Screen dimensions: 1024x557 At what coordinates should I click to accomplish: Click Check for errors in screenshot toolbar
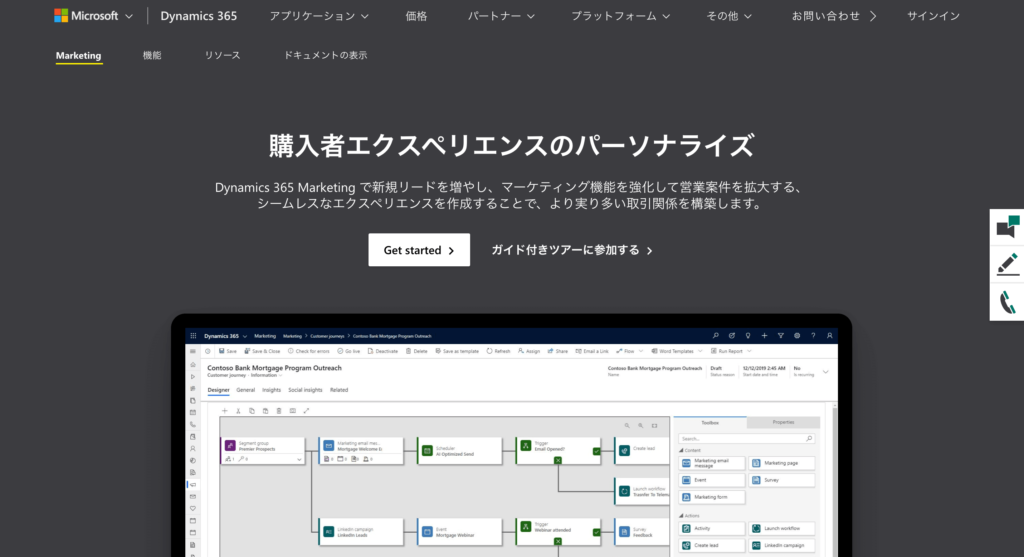pos(309,351)
